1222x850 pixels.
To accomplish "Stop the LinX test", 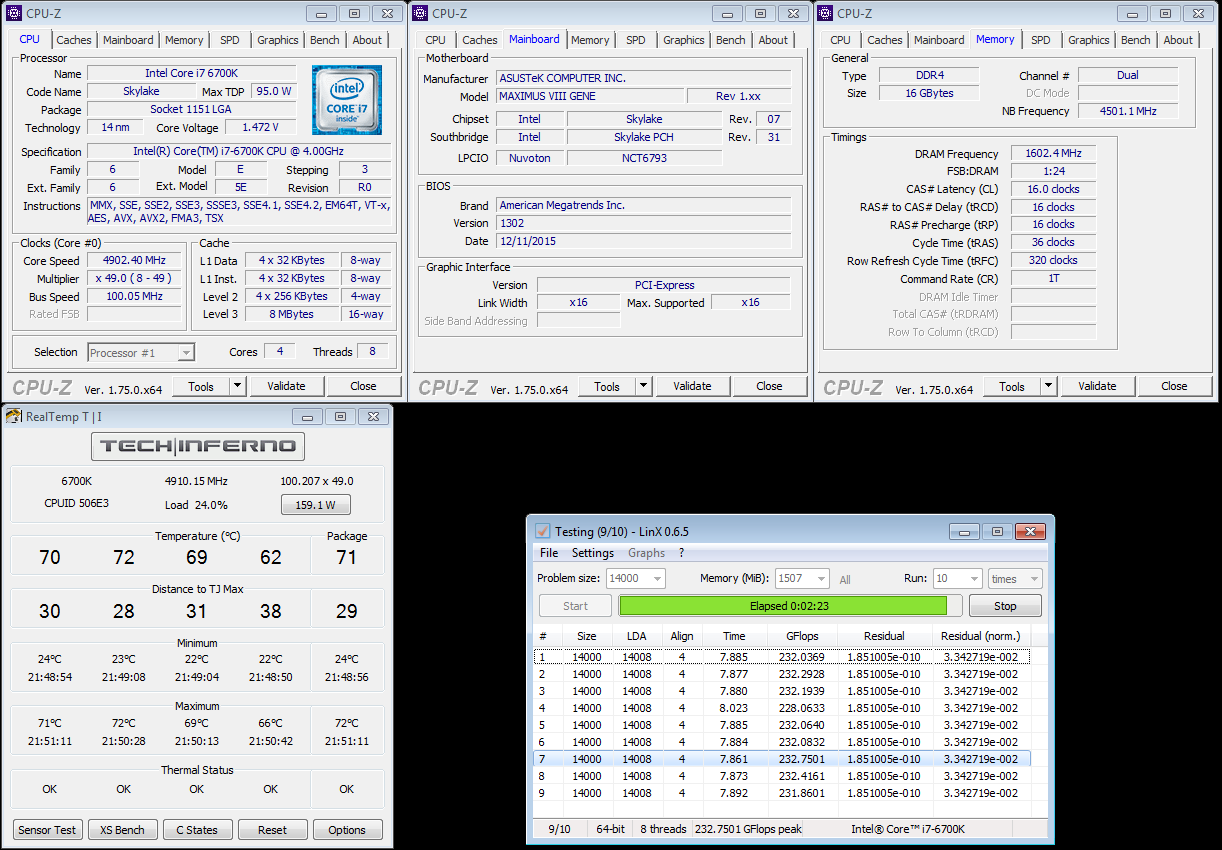I will [x=1005, y=606].
